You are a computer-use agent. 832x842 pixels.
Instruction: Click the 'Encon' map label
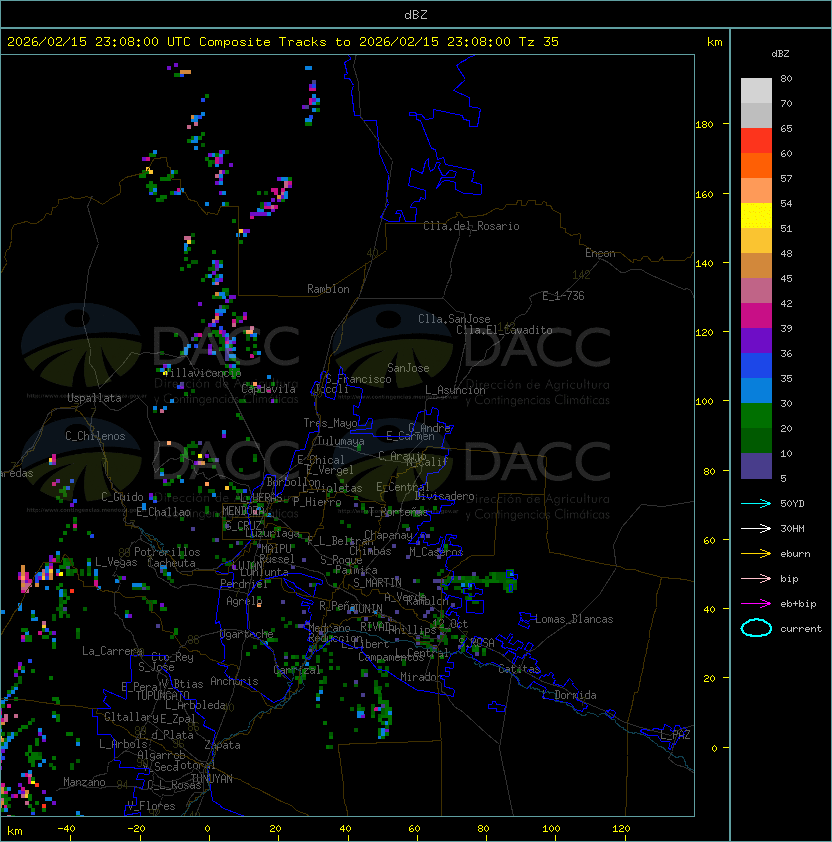point(600,253)
